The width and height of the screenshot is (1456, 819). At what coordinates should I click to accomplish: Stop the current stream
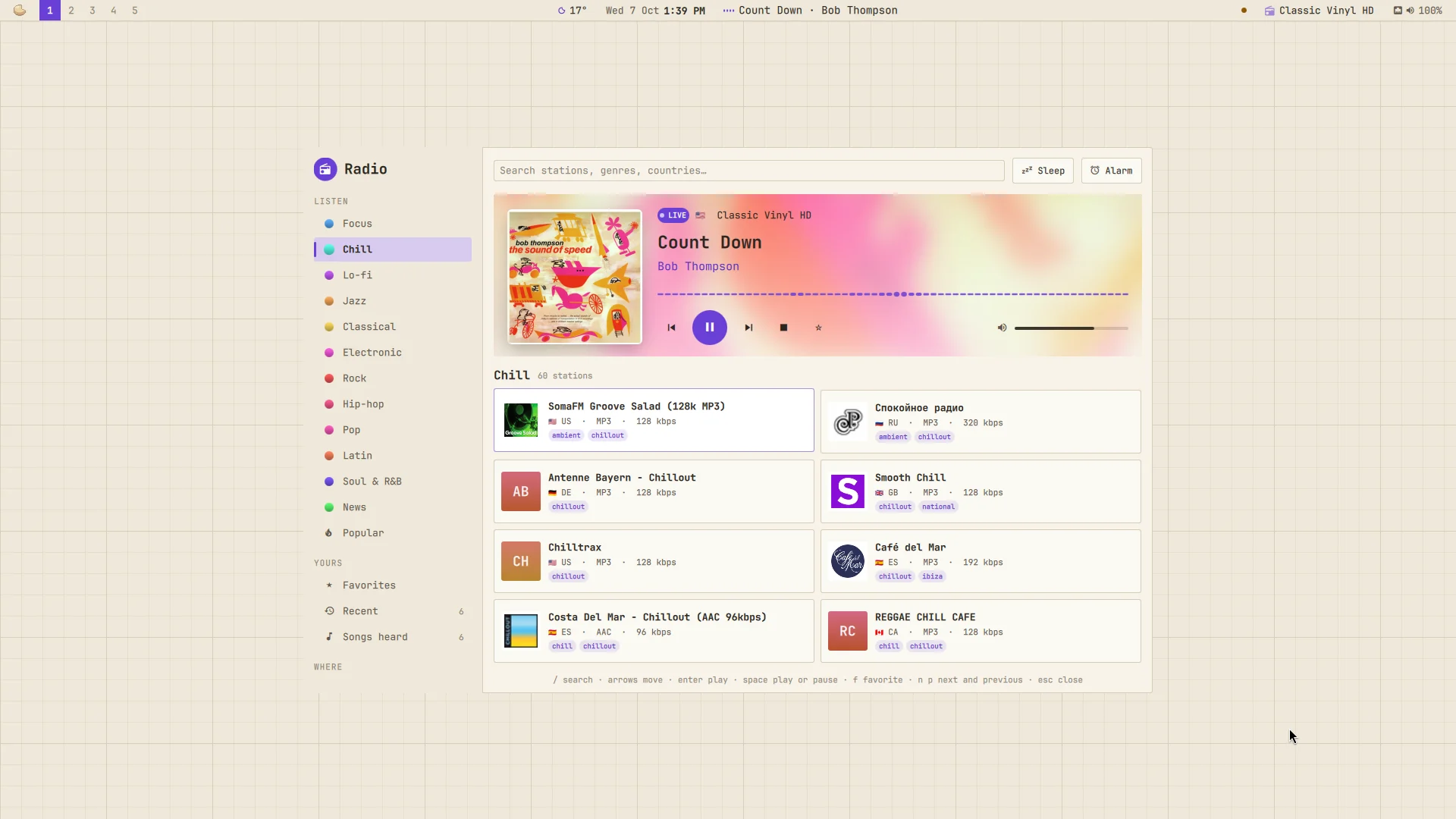[783, 328]
